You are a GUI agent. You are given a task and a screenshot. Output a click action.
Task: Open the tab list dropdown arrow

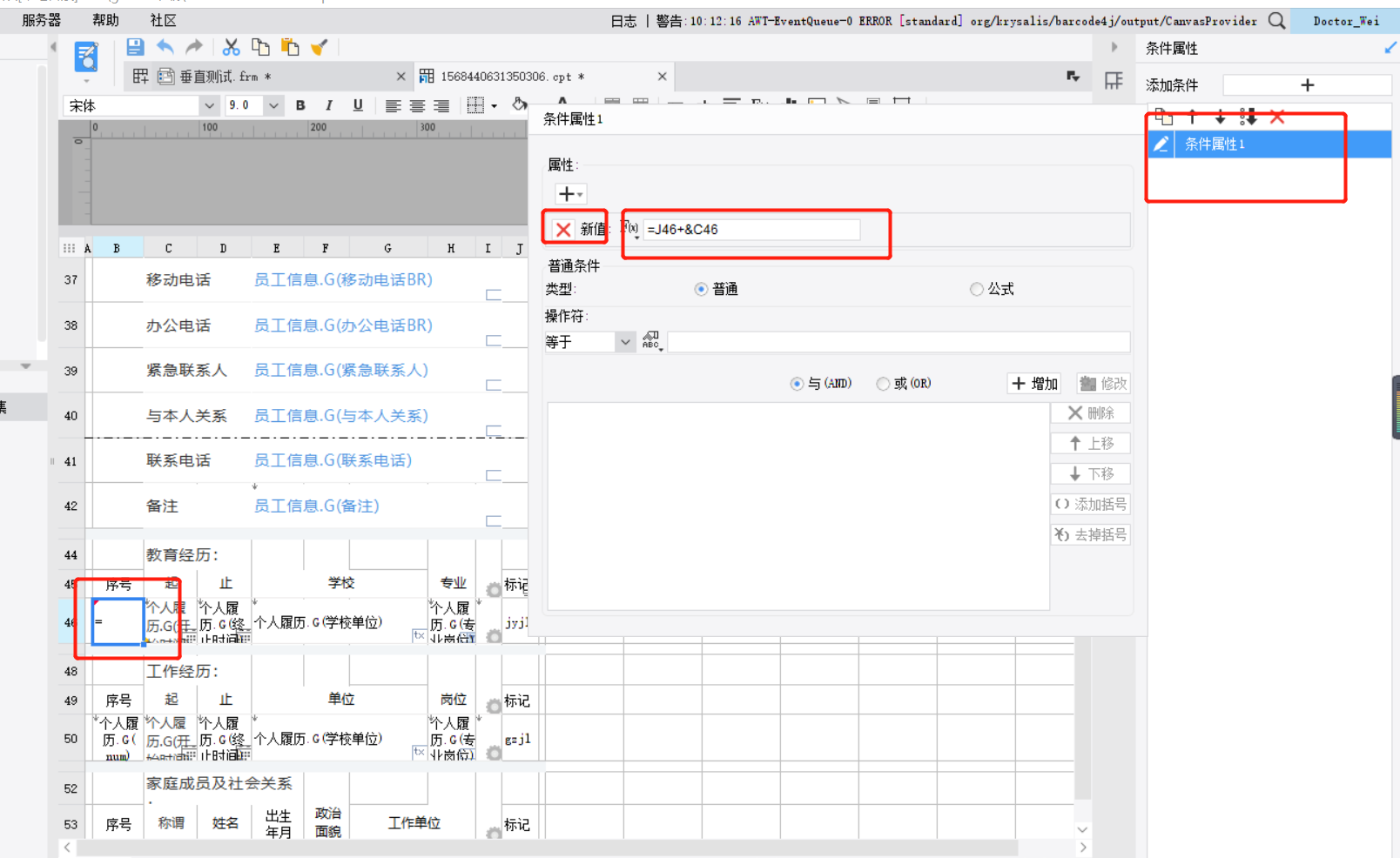[1073, 77]
